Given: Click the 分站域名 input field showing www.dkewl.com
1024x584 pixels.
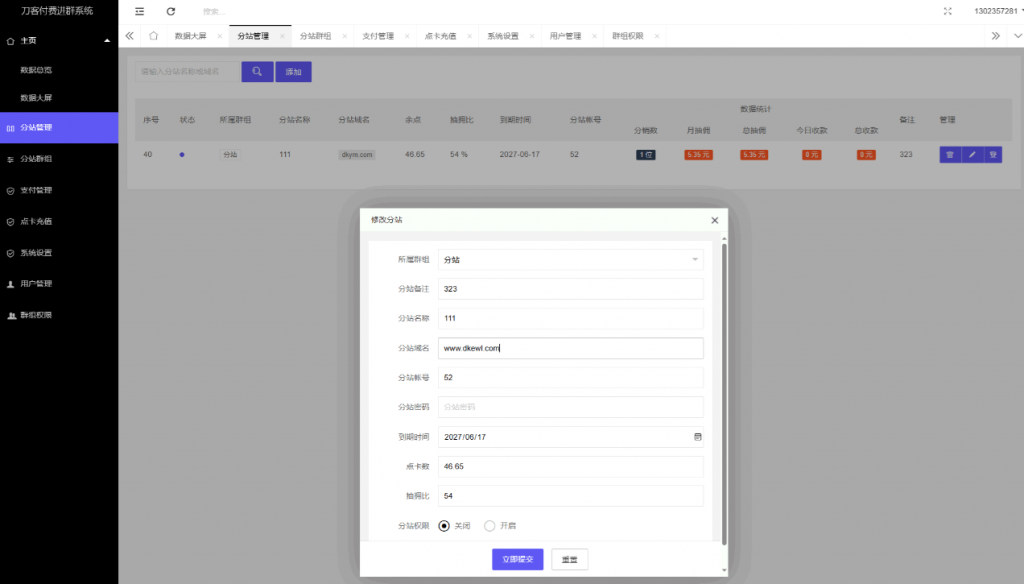Looking at the screenshot, I should pos(570,348).
